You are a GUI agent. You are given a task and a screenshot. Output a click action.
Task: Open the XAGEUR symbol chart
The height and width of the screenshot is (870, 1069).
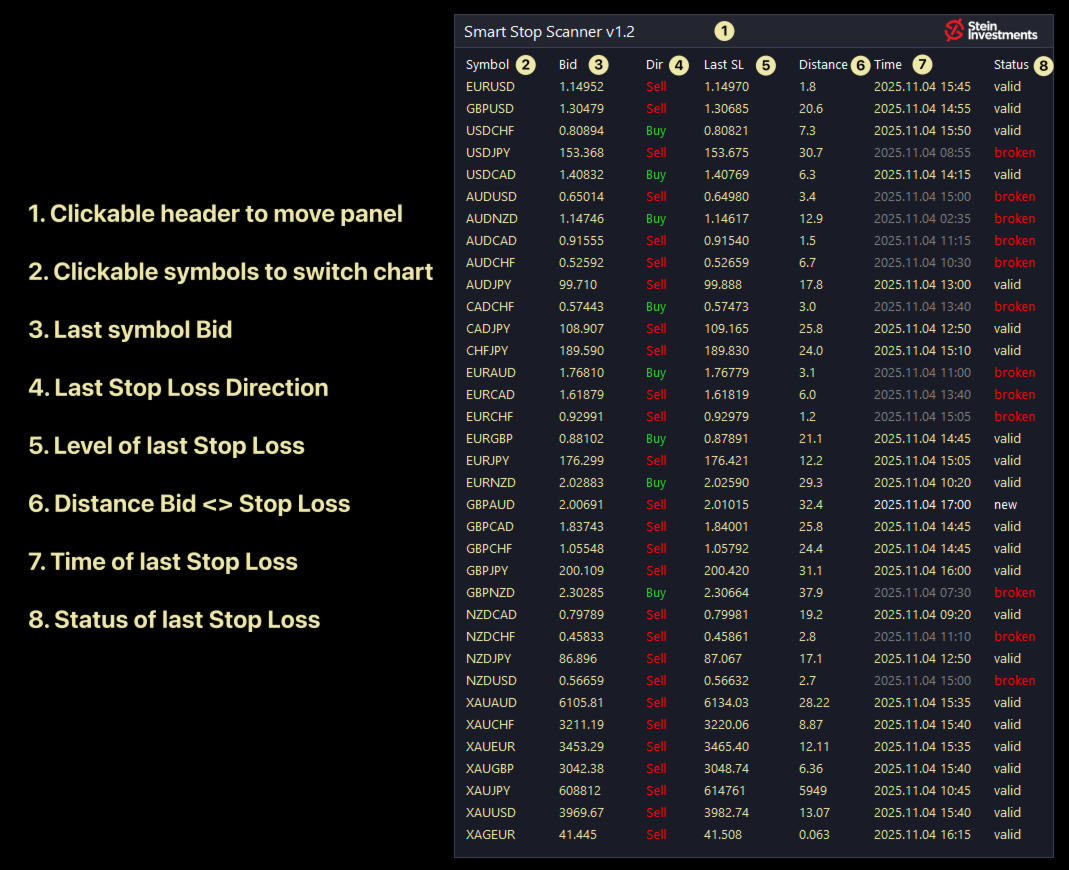[x=491, y=835]
